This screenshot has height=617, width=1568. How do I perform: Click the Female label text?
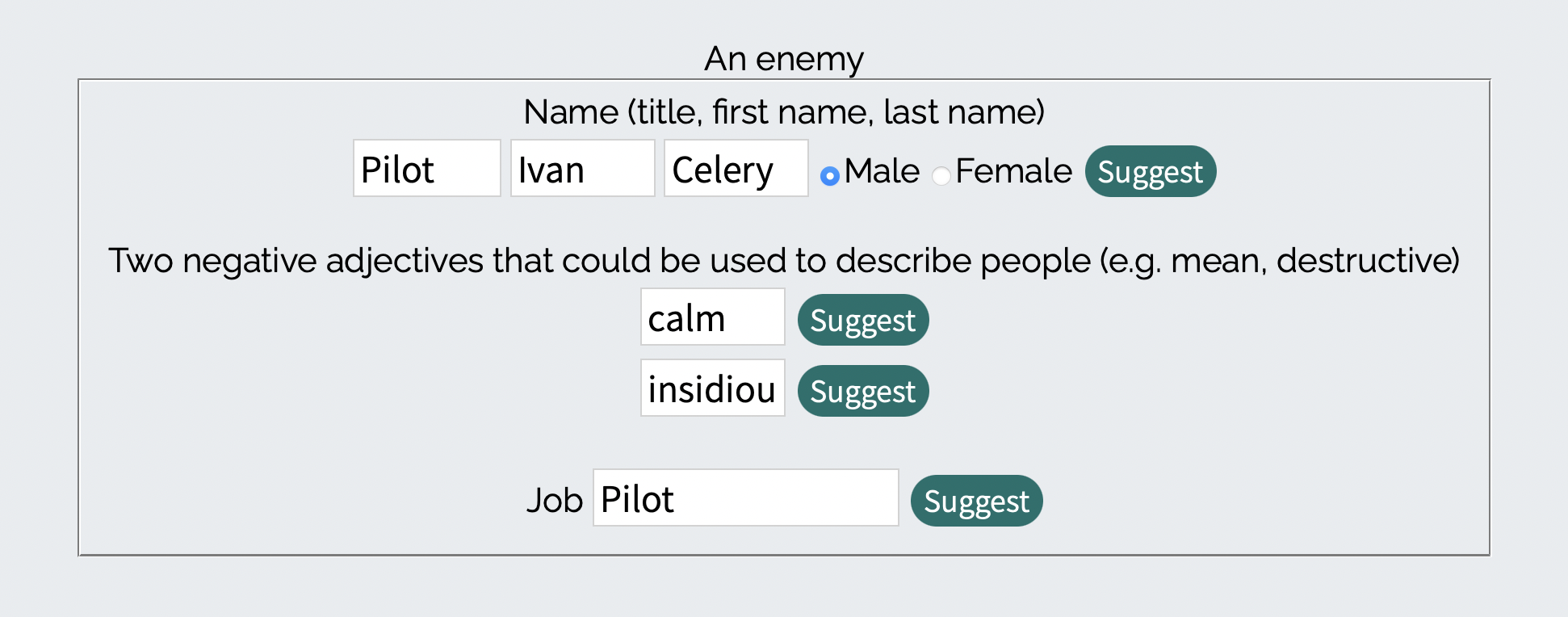[x=1013, y=171]
